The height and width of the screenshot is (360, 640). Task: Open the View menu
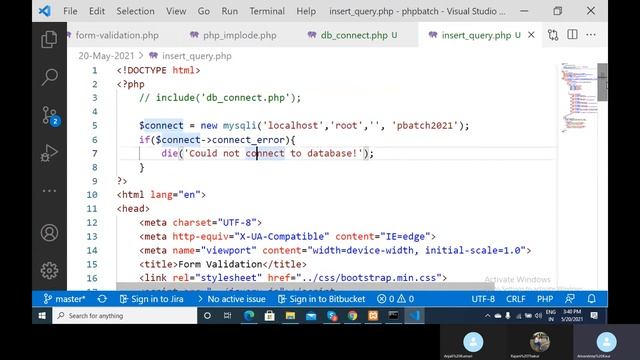(x=176, y=11)
